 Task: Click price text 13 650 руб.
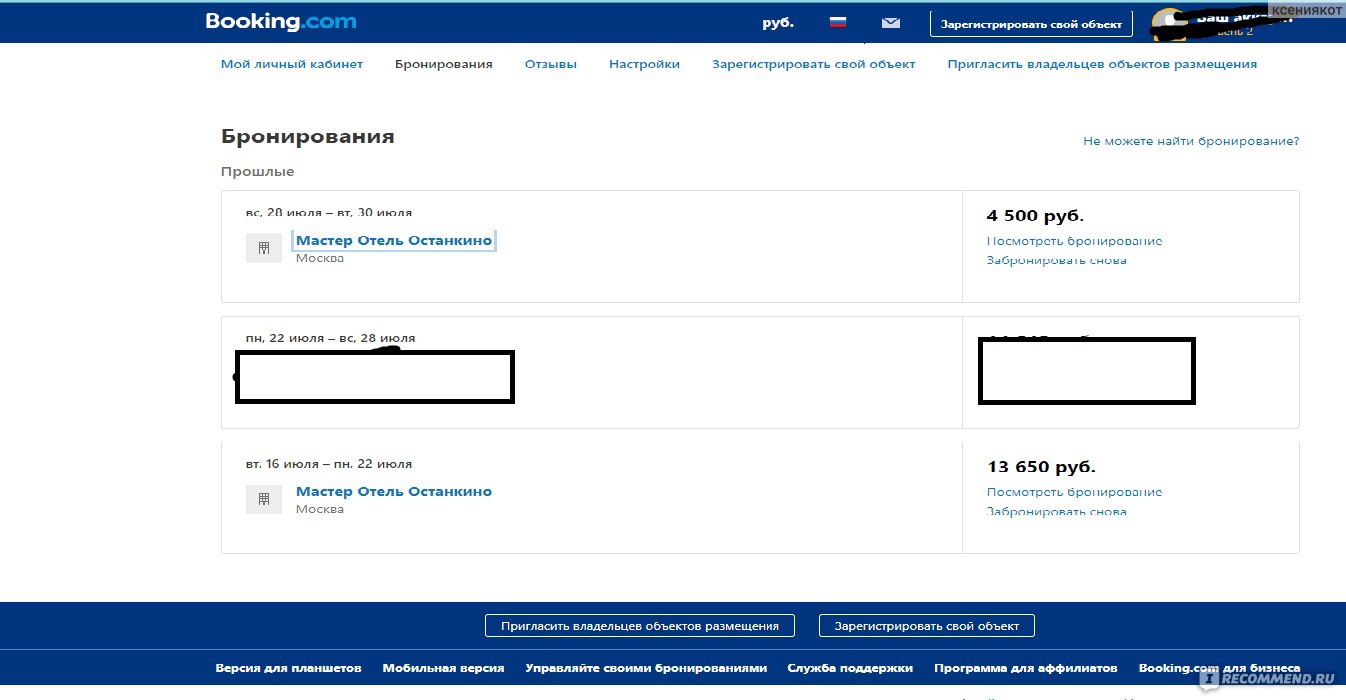(x=1041, y=467)
